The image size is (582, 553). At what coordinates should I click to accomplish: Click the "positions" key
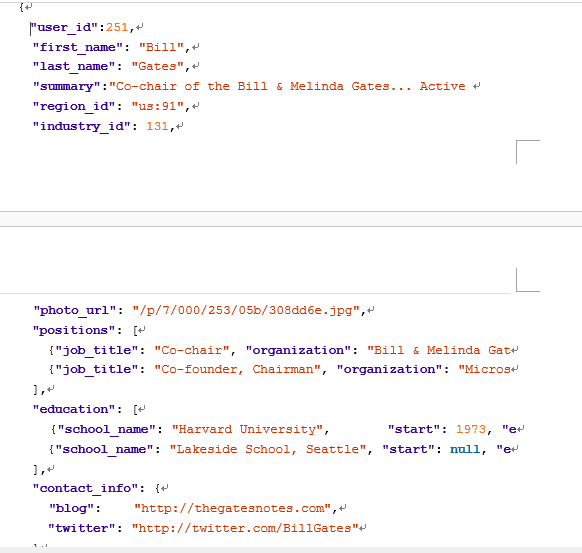74,331
